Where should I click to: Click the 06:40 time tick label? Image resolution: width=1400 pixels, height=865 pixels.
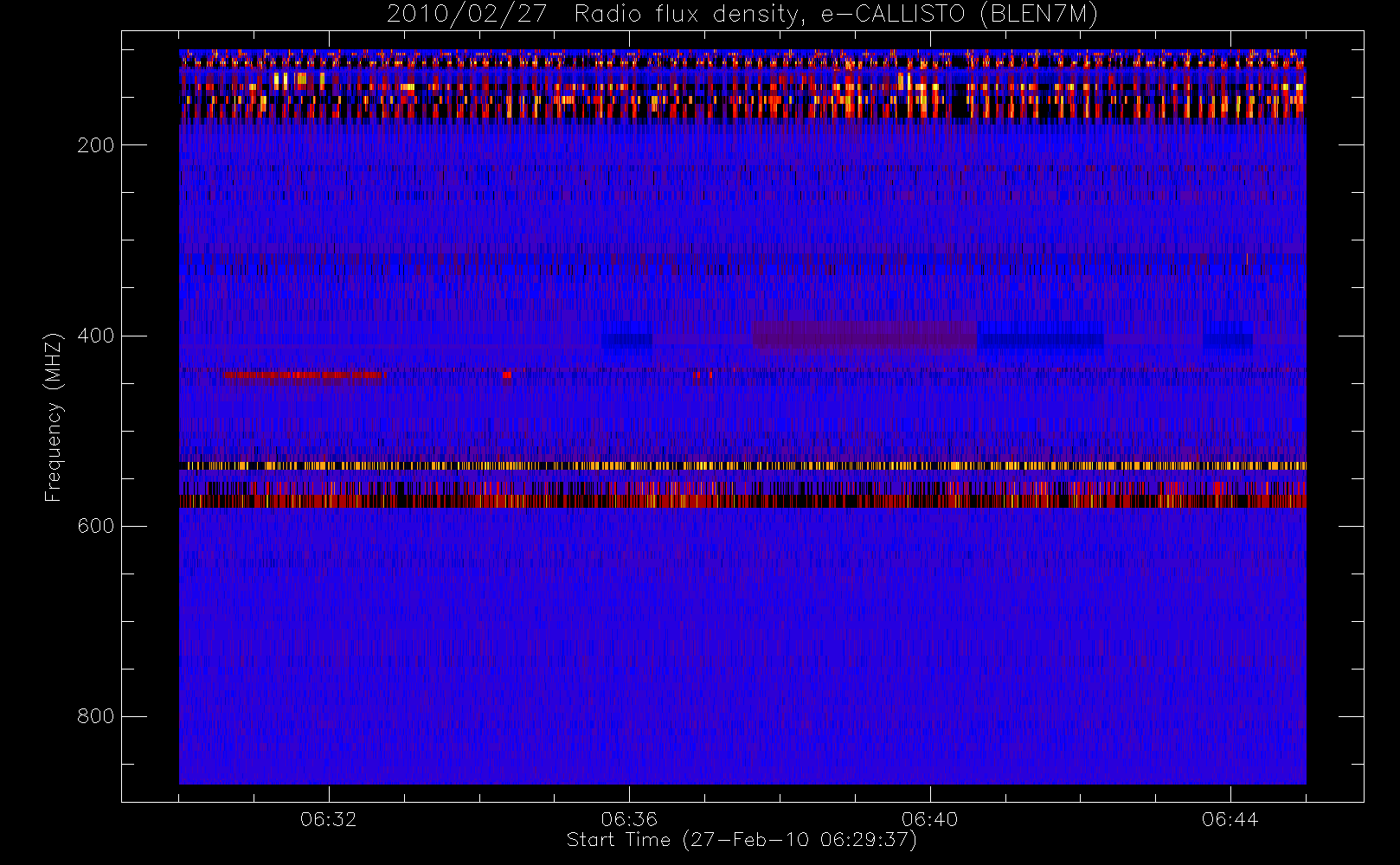pos(929,819)
